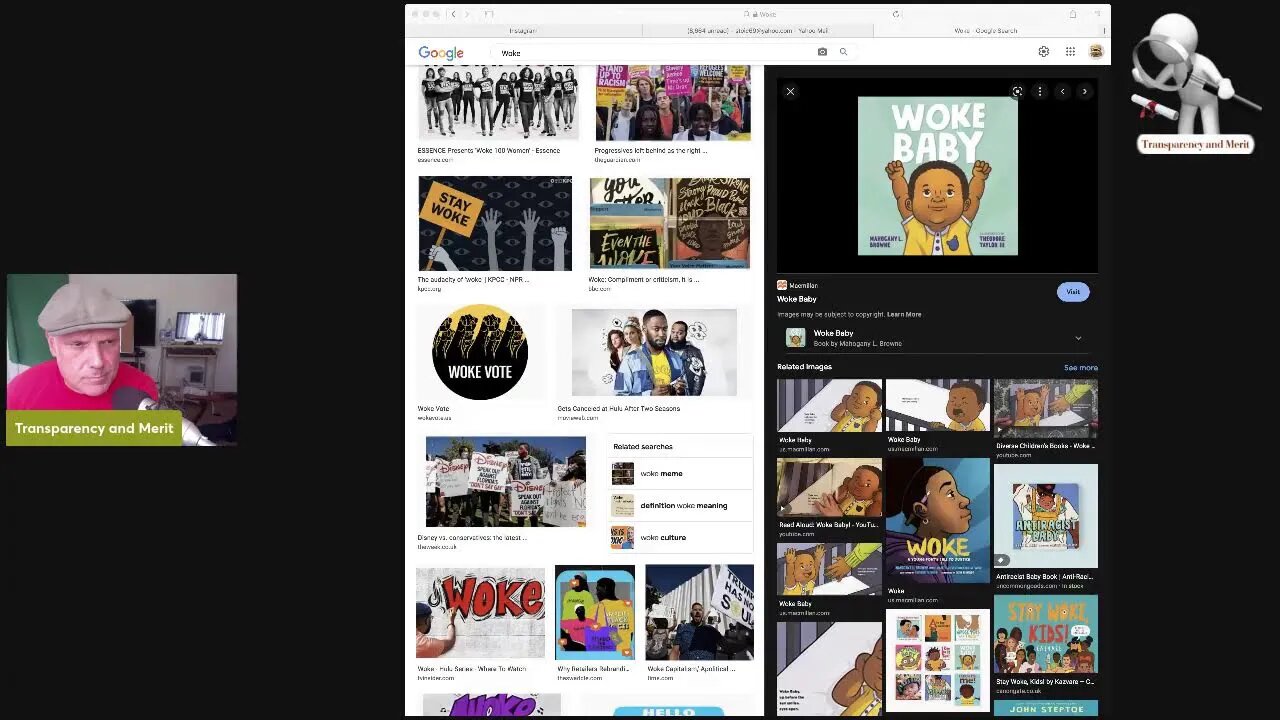Open search by image camera icon
Screen dimensions: 1280x720
(822, 52)
